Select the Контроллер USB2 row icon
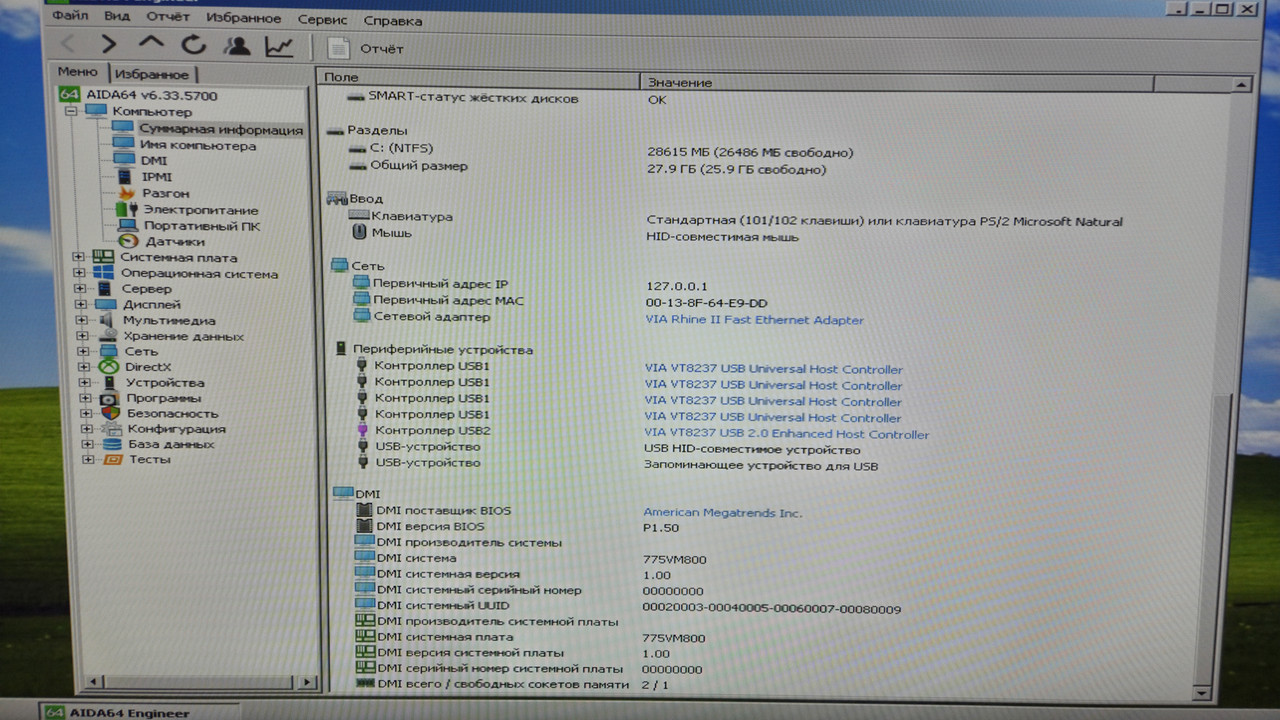Viewport: 1280px width, 720px height. click(x=362, y=430)
